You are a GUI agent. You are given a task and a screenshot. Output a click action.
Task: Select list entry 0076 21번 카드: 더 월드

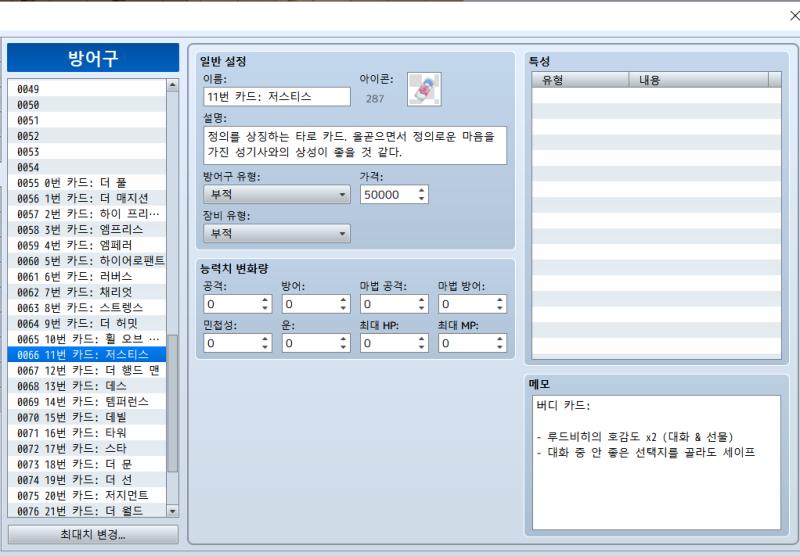point(87,511)
